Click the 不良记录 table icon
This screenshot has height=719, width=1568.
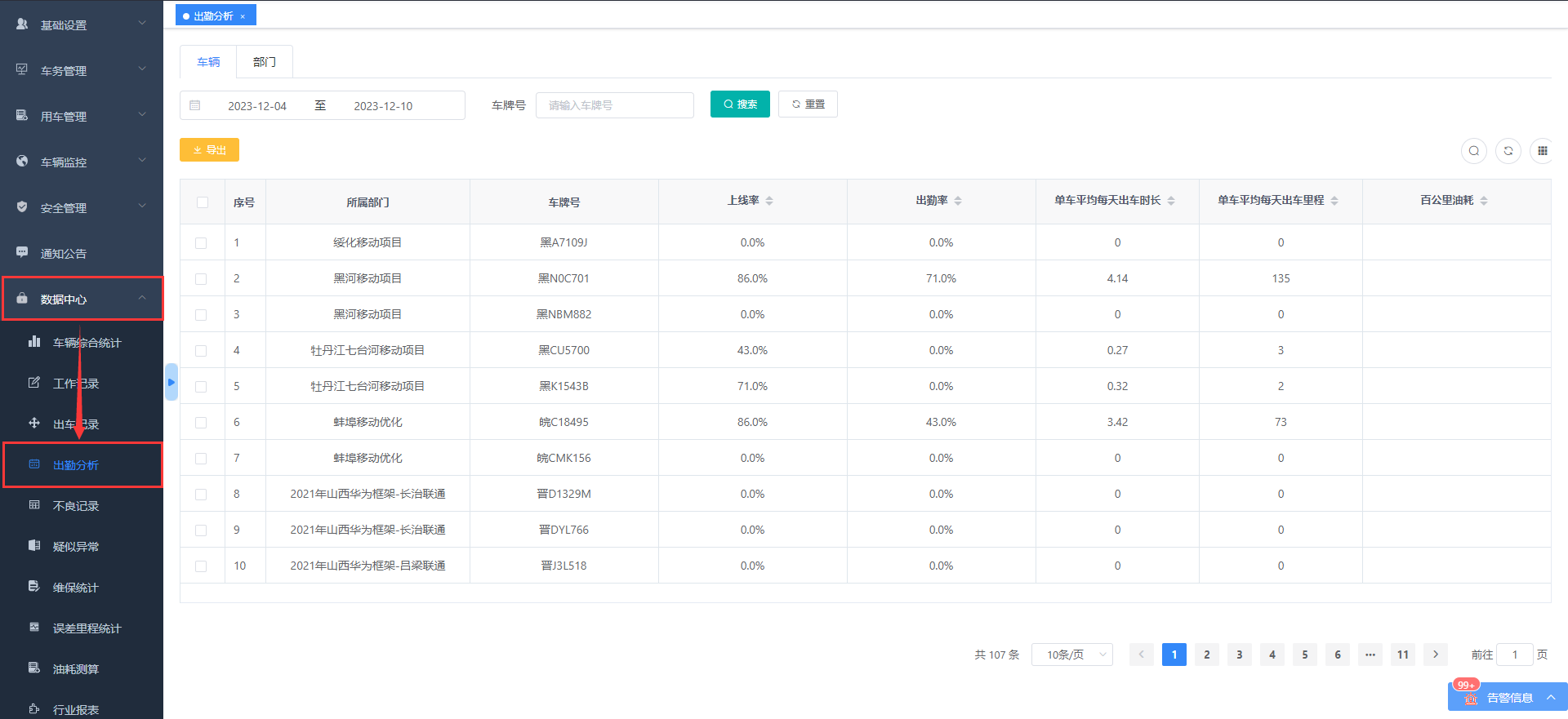tap(34, 505)
